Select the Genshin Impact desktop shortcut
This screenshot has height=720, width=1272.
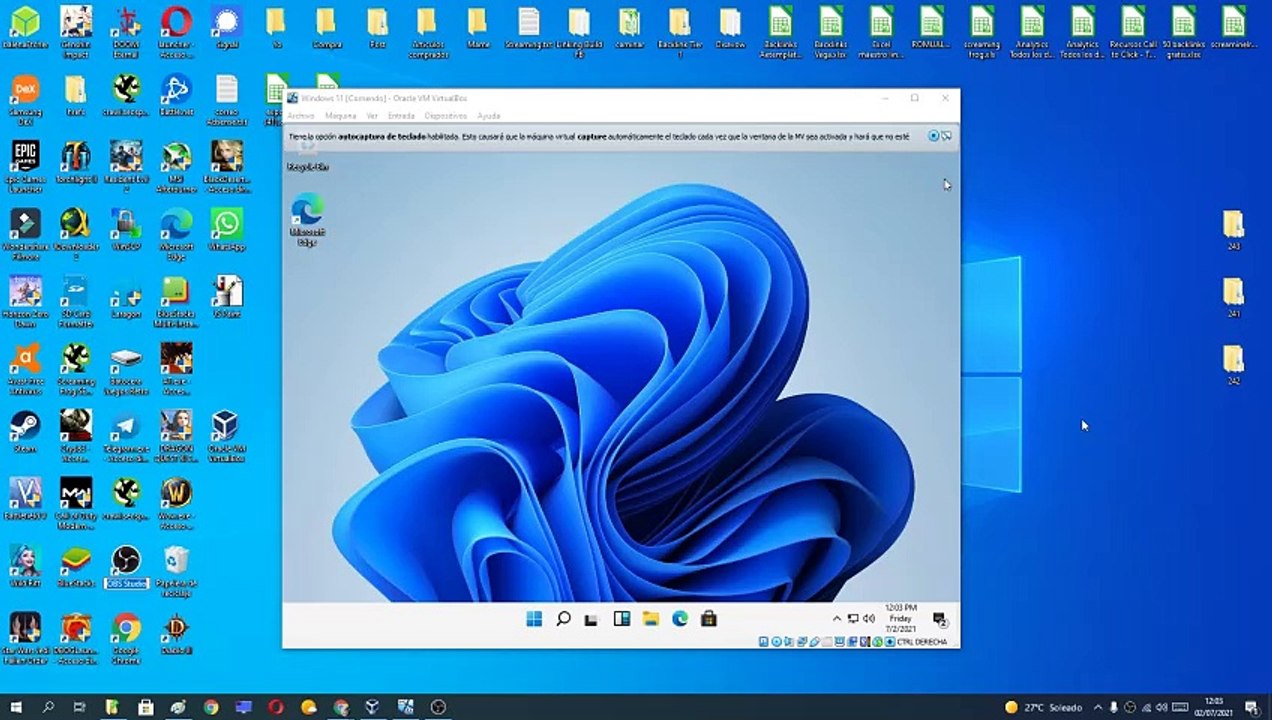tap(76, 30)
